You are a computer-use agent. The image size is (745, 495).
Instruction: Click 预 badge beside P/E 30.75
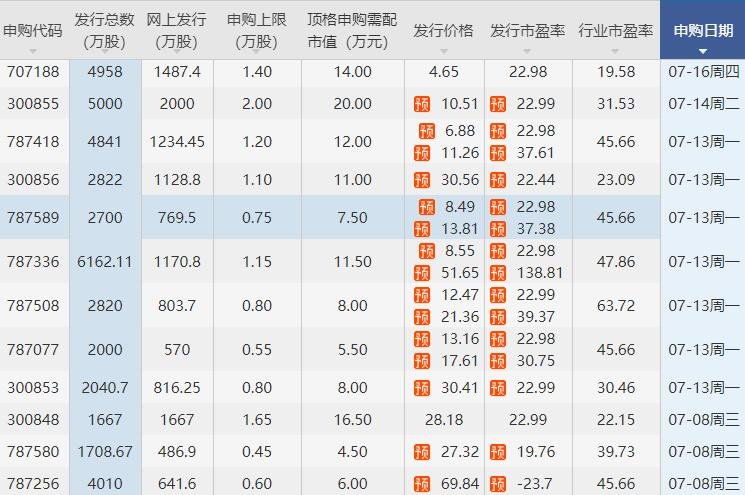498,361
